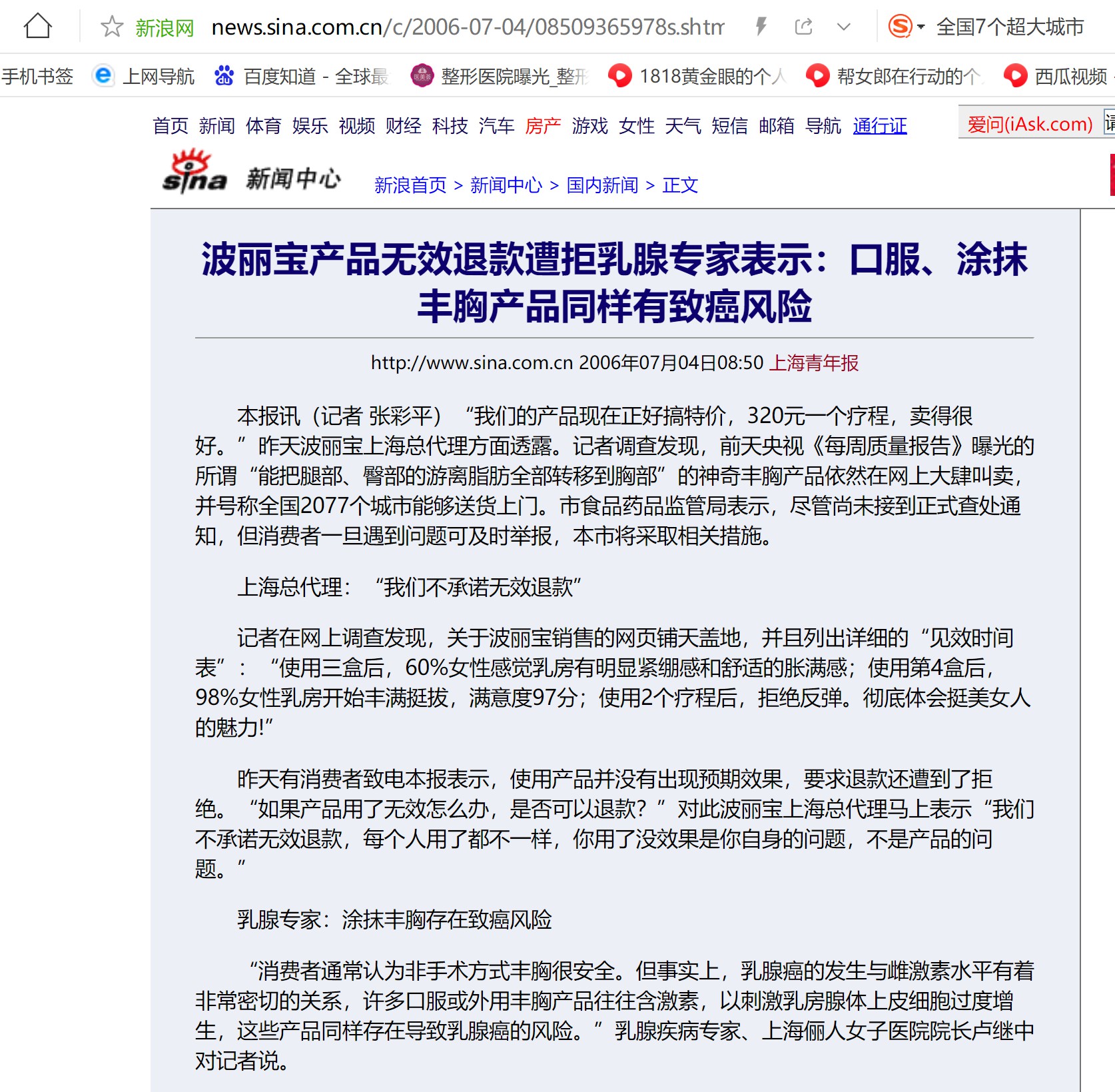Bookmark this page with star icon
1115x1092 pixels.
click(112, 27)
